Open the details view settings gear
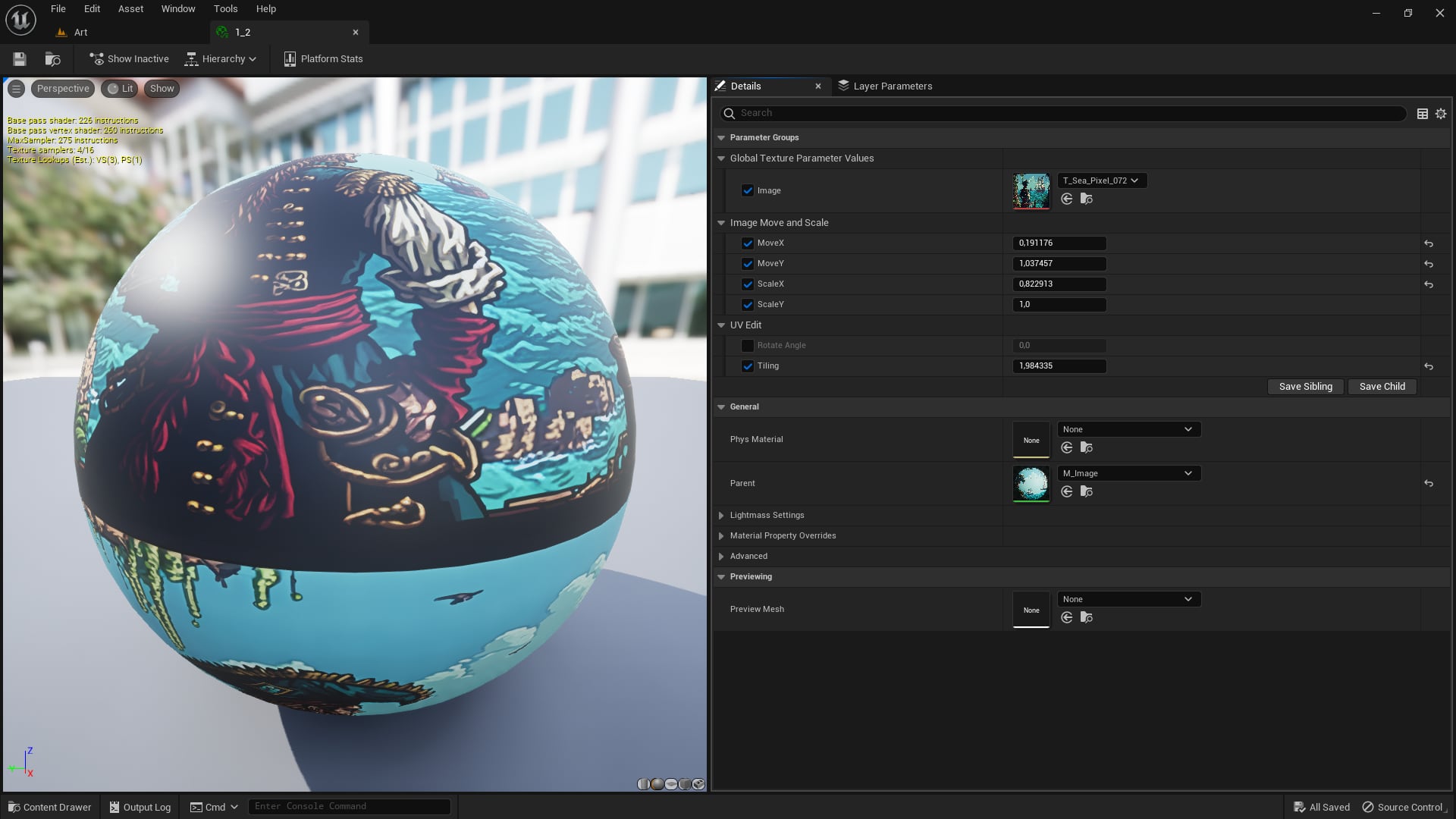Screen dimensions: 1456x819 pos(1441,114)
